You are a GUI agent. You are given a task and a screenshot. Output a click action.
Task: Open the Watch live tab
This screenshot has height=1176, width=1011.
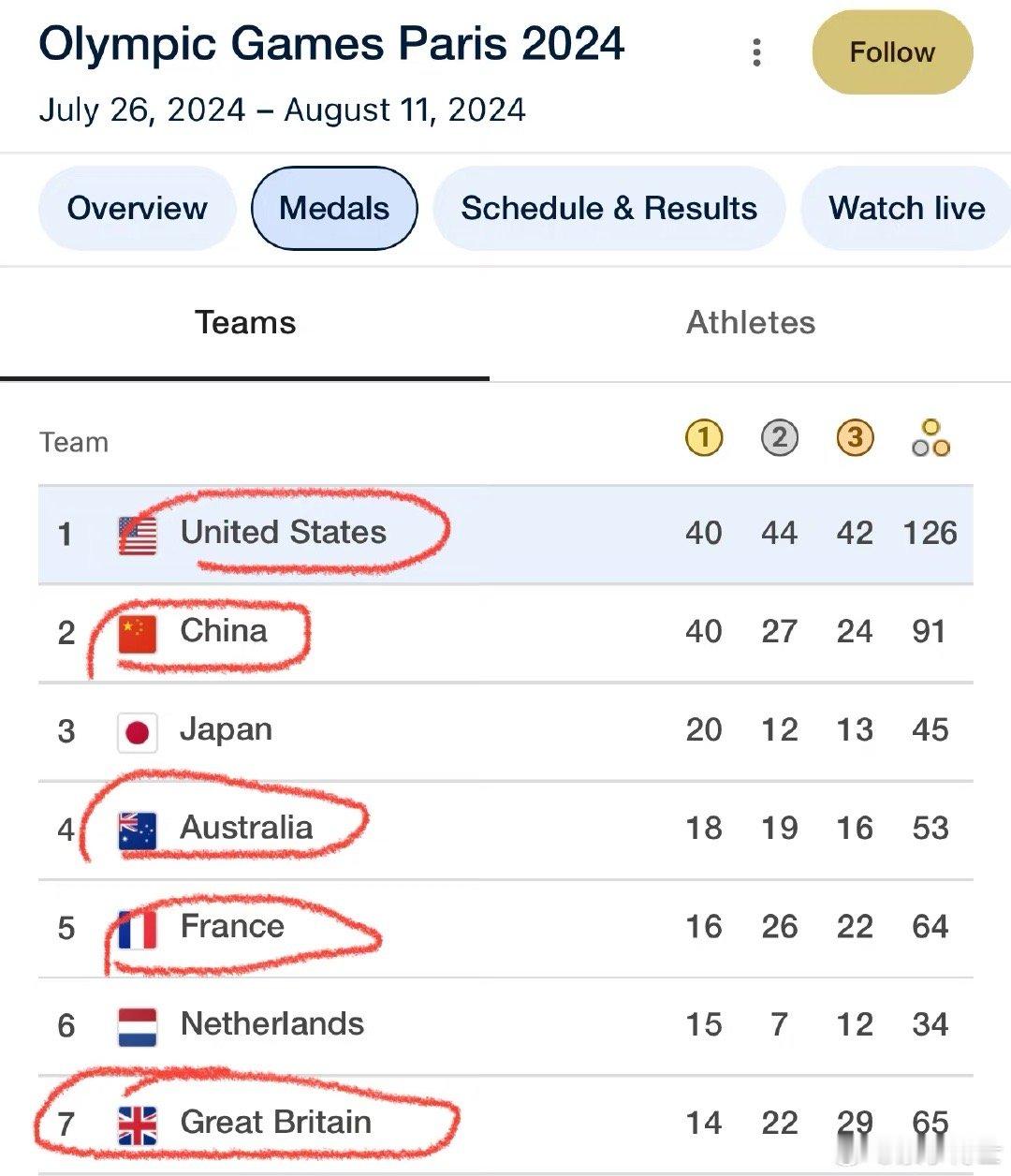tap(906, 208)
